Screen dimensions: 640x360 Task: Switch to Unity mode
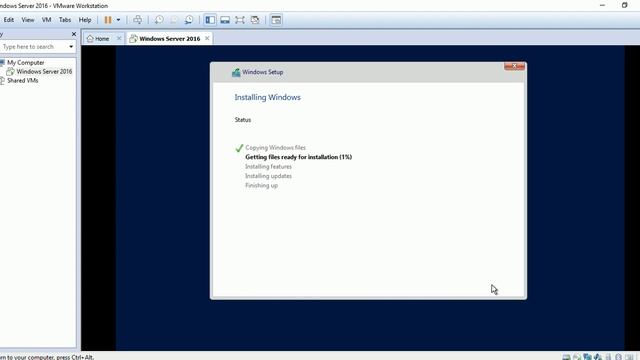click(x=255, y=20)
